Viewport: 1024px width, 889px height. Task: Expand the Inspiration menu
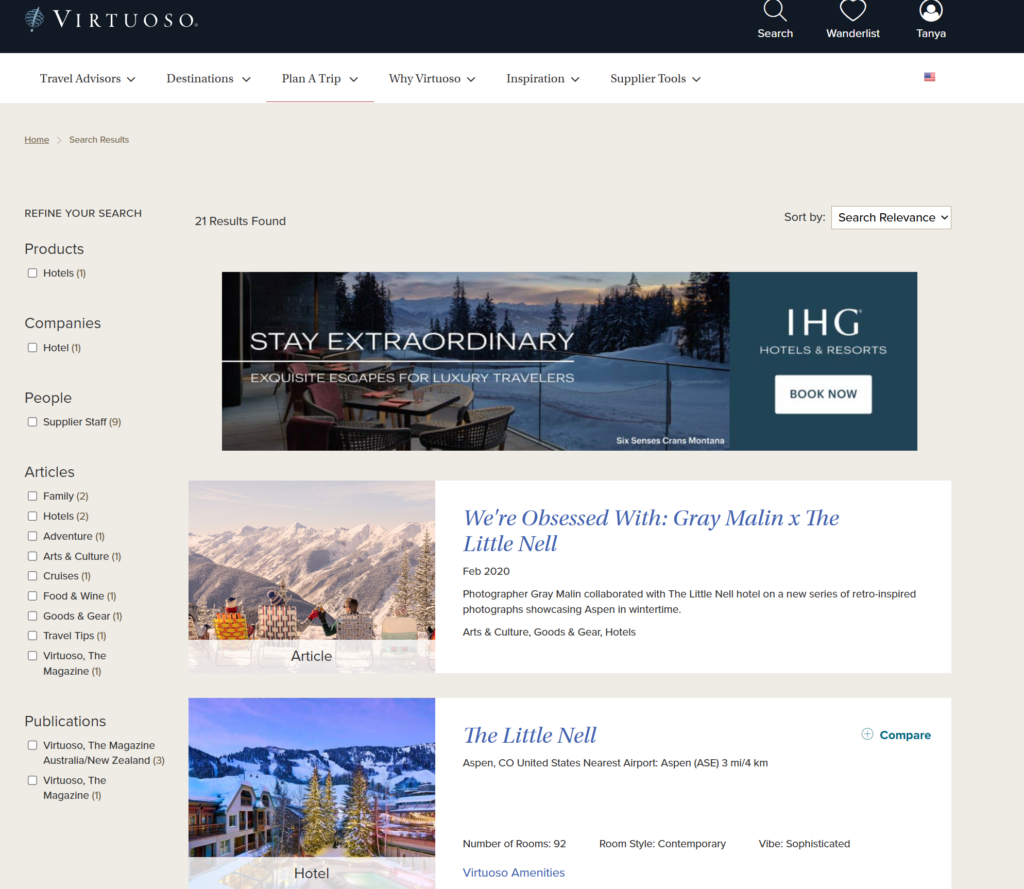[543, 78]
